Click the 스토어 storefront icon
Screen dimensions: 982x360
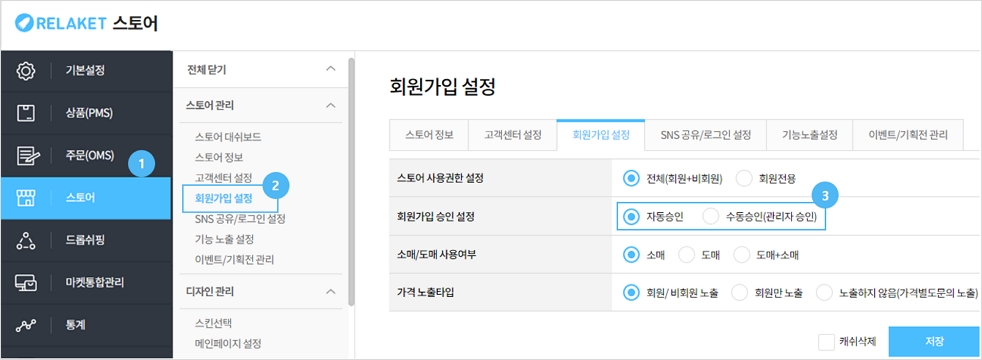tap(25, 198)
